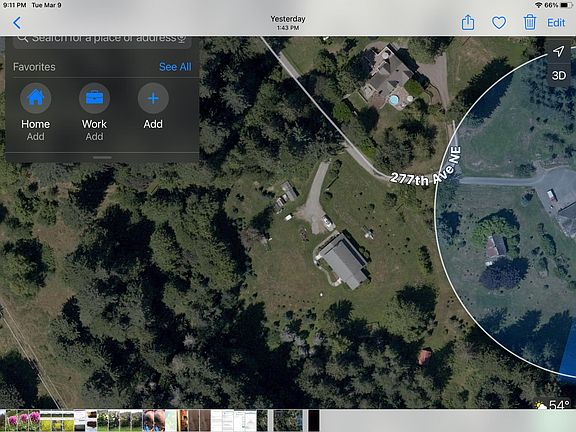Tap the Yesterday 1:43 PM title

pos(288,22)
